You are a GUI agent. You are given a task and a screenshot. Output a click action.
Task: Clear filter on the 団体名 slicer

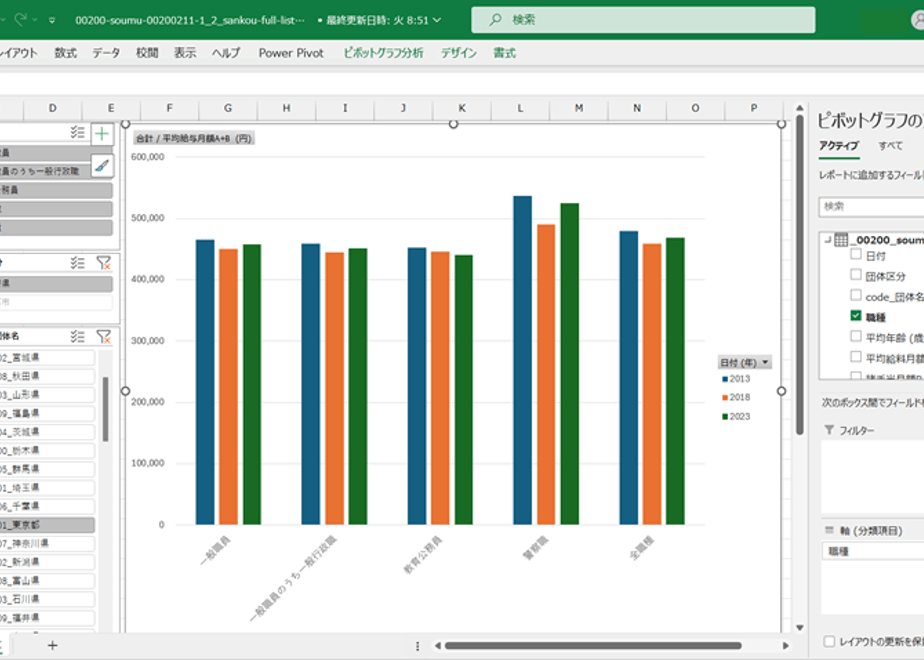tap(104, 336)
